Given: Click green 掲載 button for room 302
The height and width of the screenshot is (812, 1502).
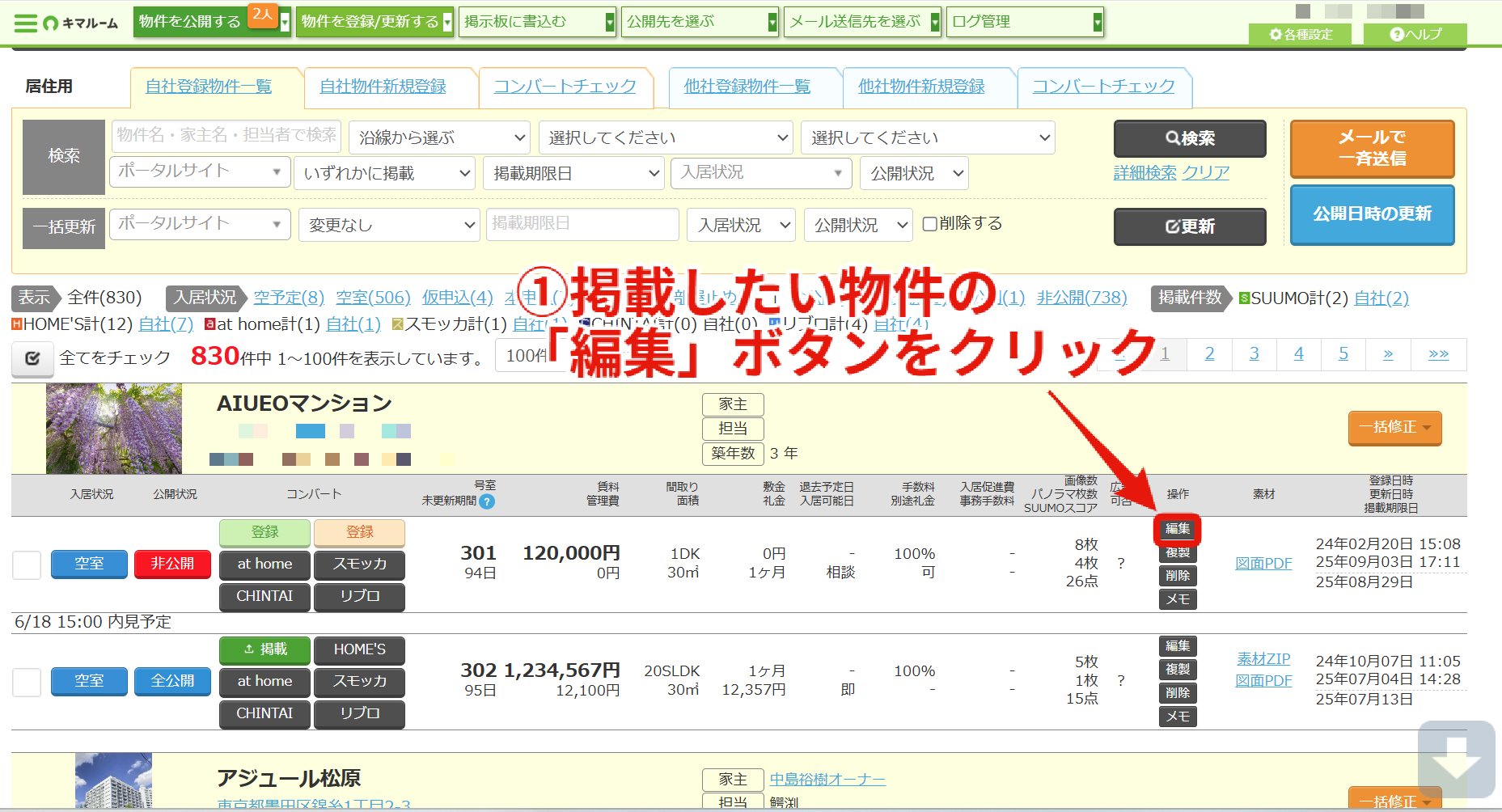Looking at the screenshot, I should pos(264,649).
